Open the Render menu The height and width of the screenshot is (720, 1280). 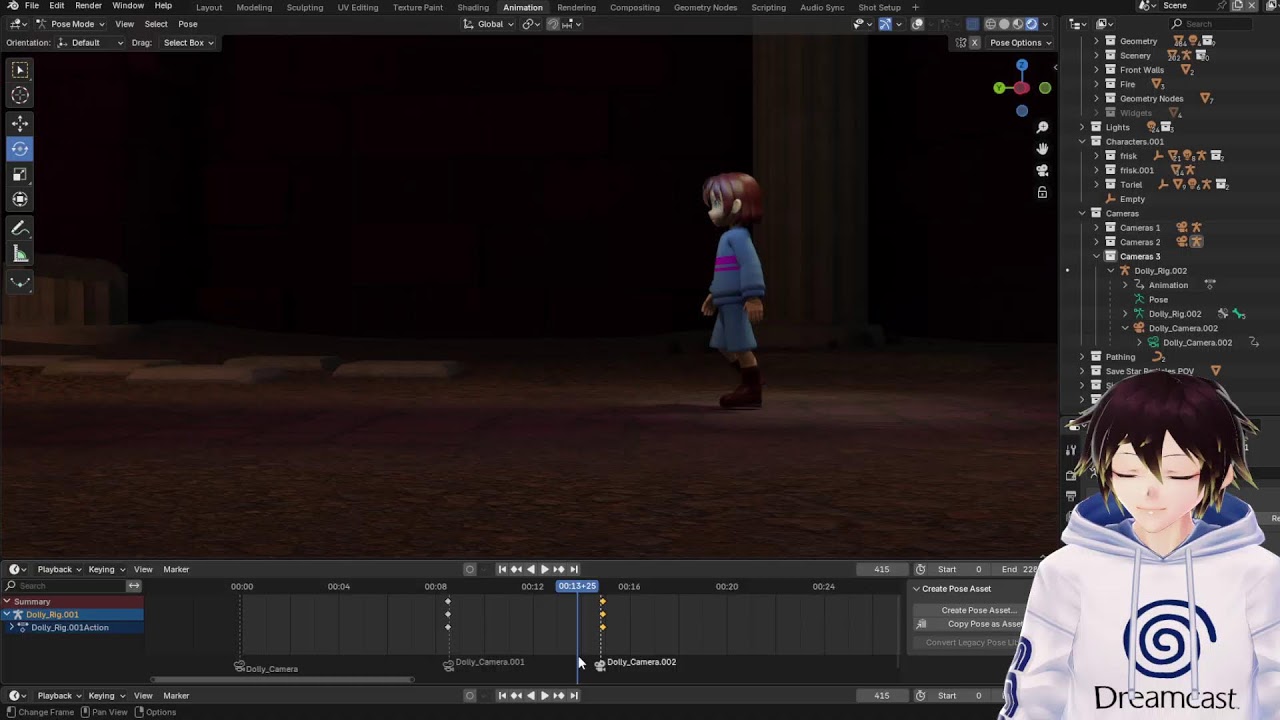point(88,6)
